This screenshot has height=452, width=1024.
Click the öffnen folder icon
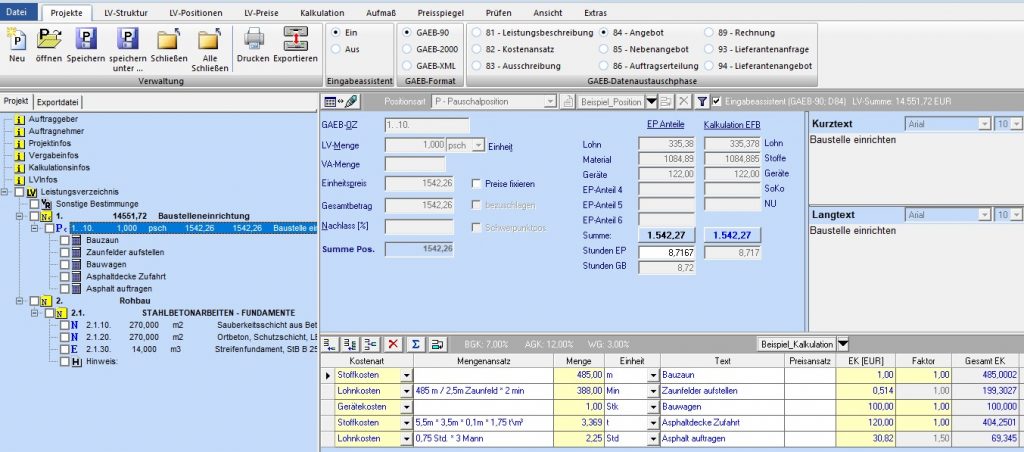point(49,39)
